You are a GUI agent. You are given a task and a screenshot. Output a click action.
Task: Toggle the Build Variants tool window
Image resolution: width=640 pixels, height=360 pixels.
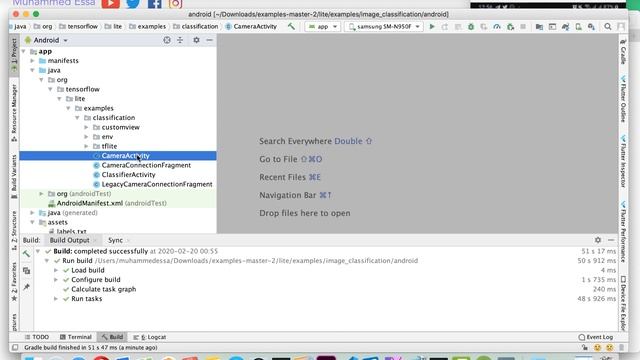click(x=14, y=176)
